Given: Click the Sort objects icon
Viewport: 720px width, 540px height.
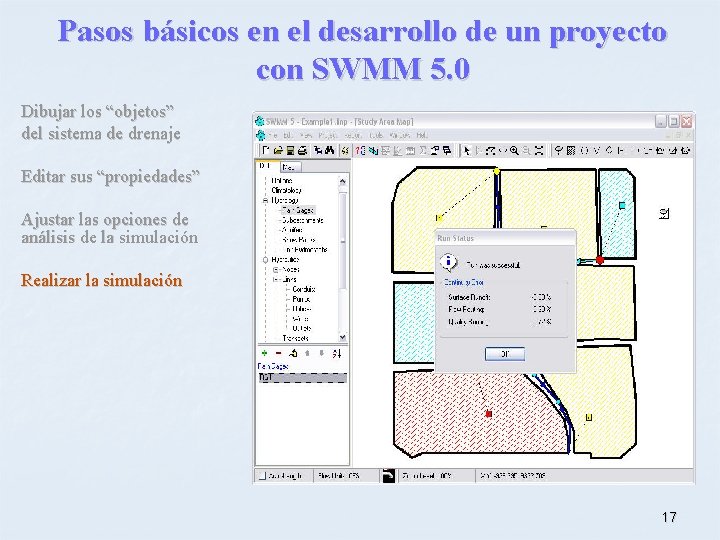Looking at the screenshot, I should 337,353.
